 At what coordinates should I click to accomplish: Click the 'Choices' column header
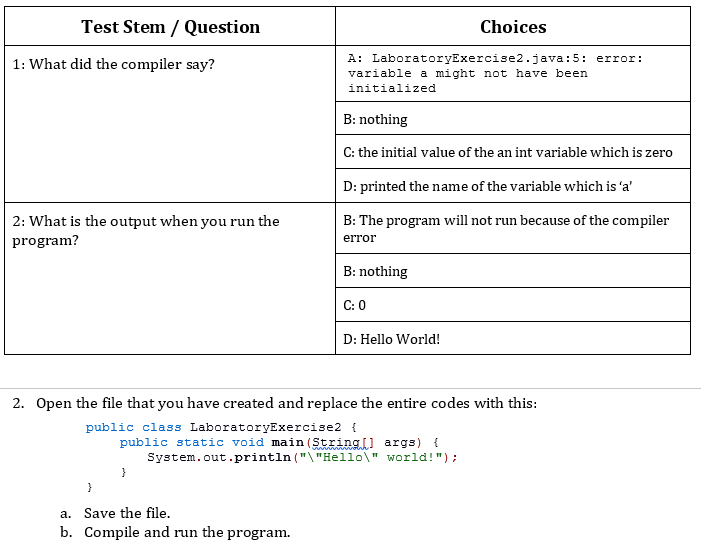(x=513, y=27)
